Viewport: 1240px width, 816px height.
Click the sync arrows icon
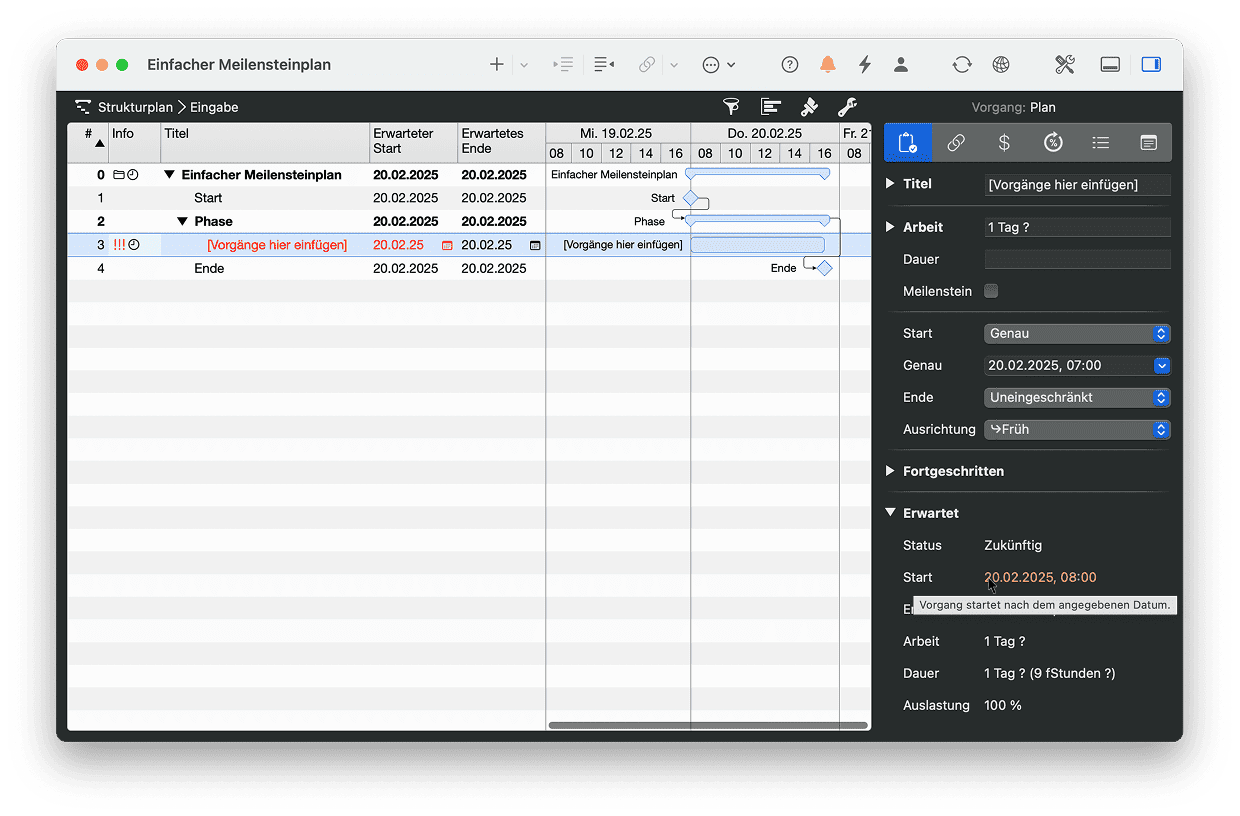pyautogui.click(x=962, y=65)
